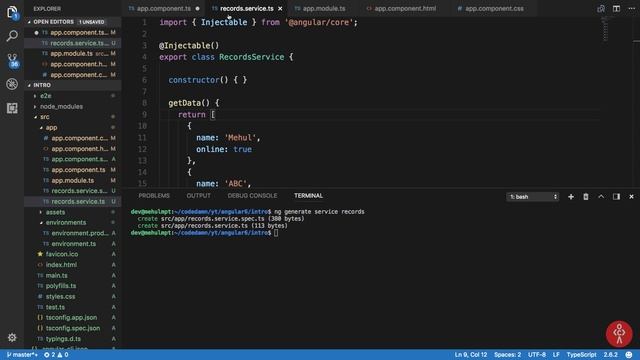Select the Terminal panel tab
The height and width of the screenshot is (360, 640).
point(308,196)
